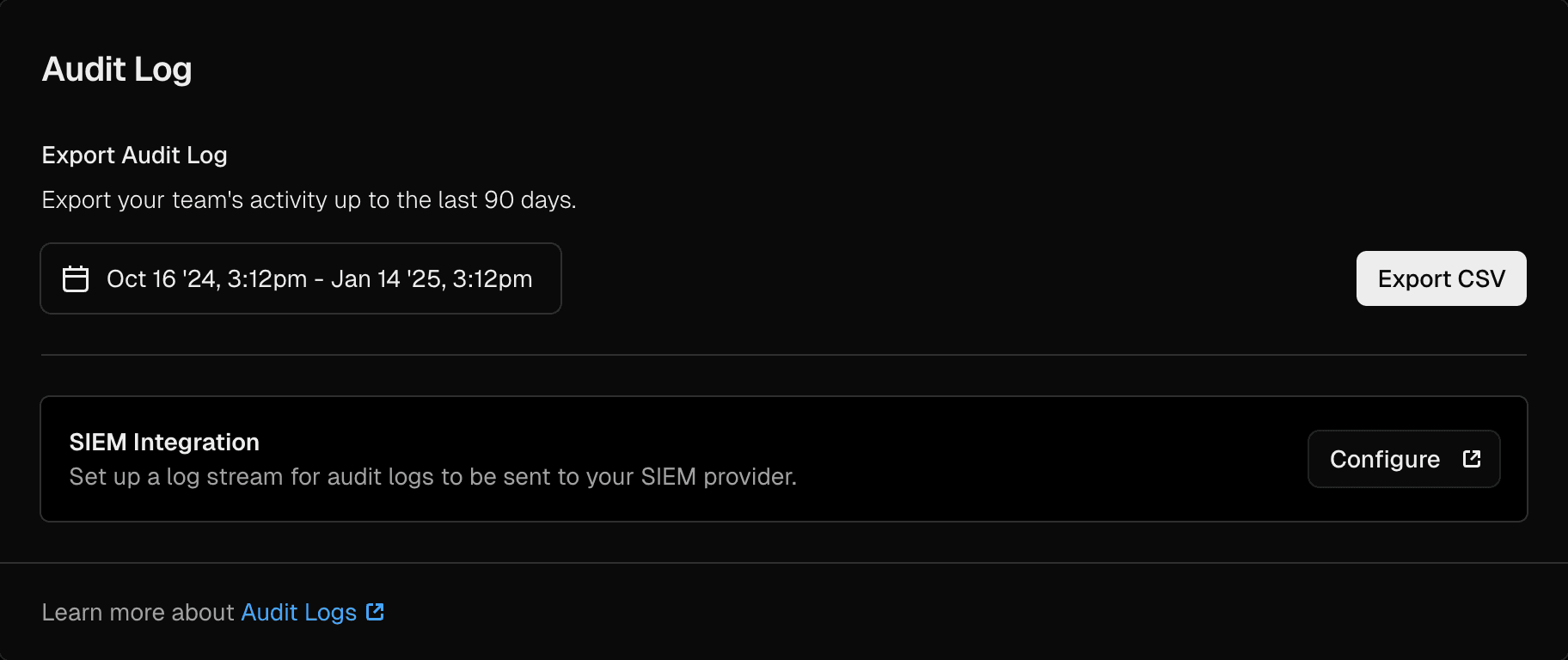Export audit activity as CSV

(x=1441, y=278)
